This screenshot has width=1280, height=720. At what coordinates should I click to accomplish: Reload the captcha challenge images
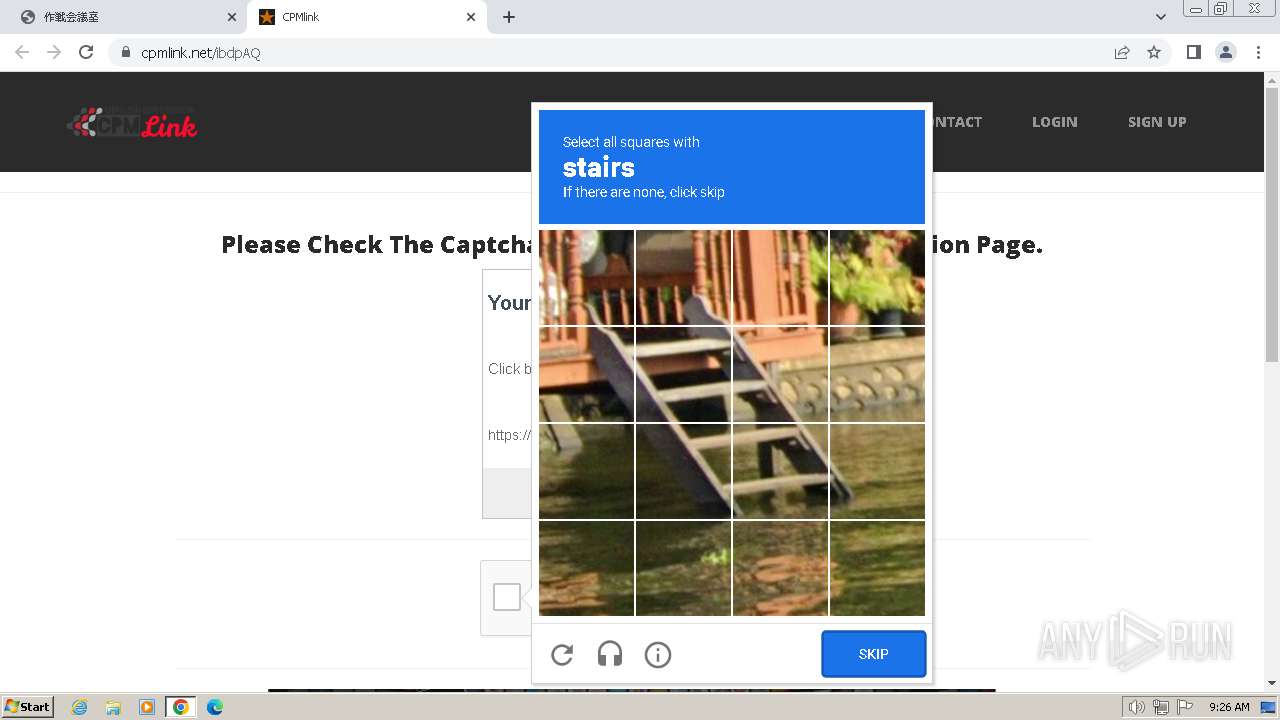[x=562, y=655]
